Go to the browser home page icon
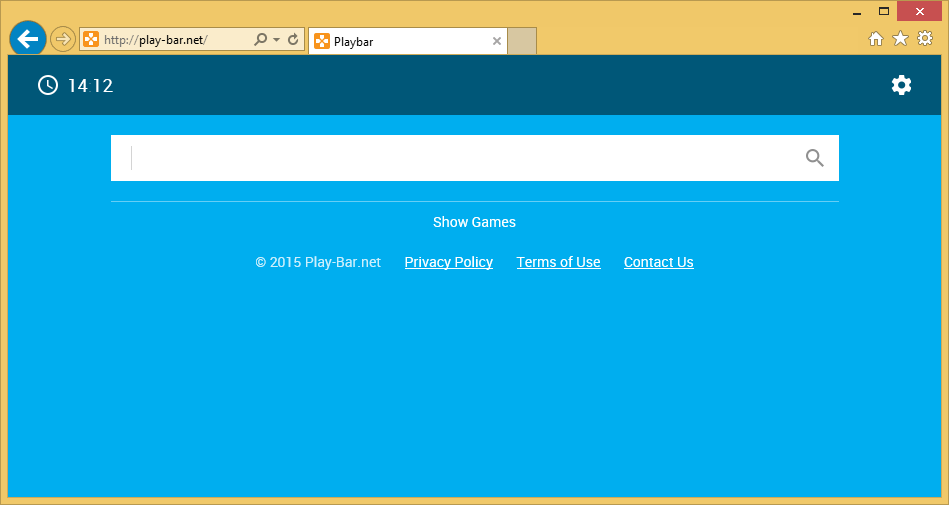Viewport: 949px width, 505px height. click(876, 39)
